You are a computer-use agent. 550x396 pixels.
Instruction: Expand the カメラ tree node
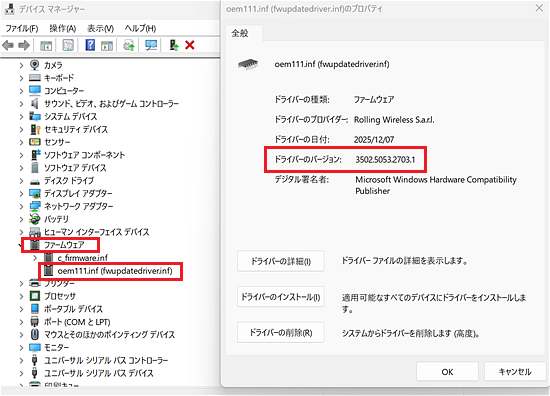[21, 65]
